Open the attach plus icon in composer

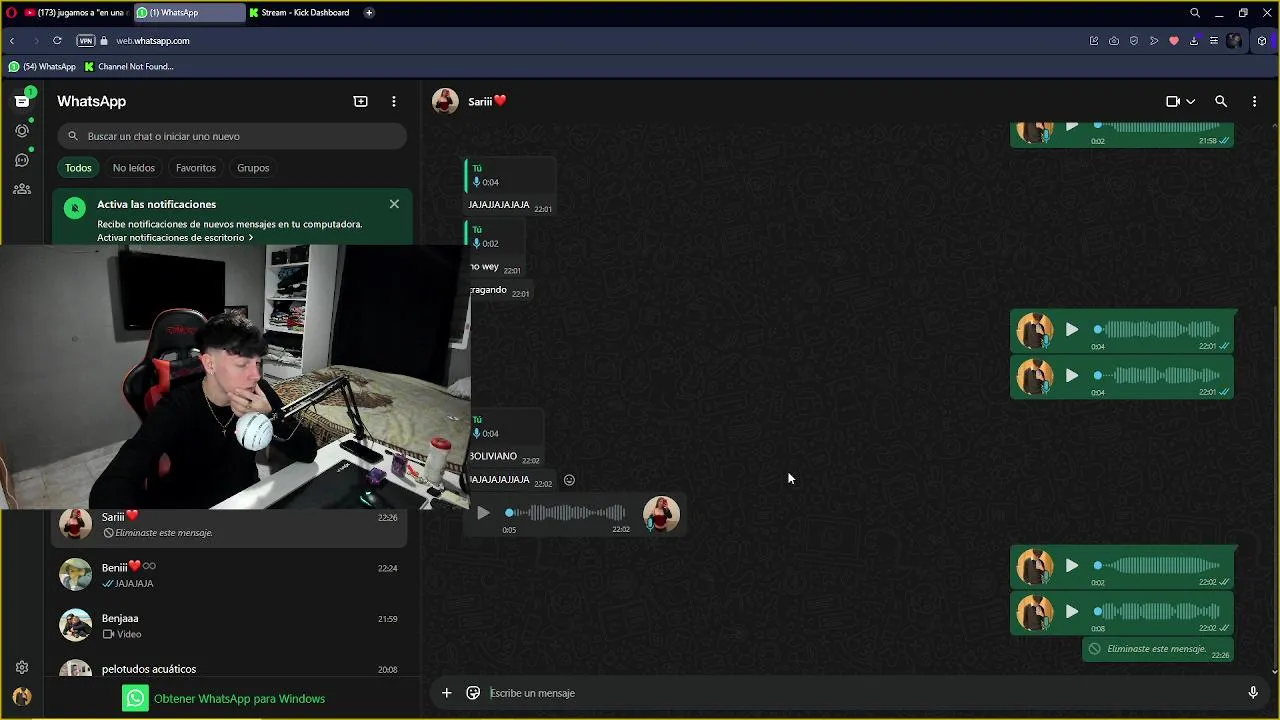[x=447, y=693]
